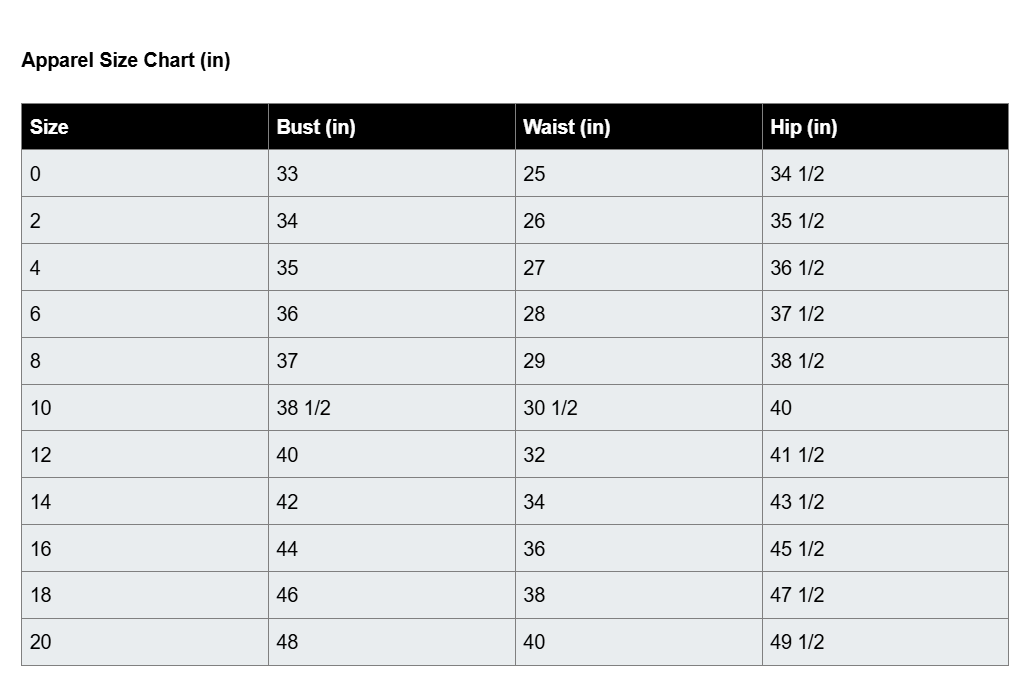Select the Size column header

click(49, 126)
